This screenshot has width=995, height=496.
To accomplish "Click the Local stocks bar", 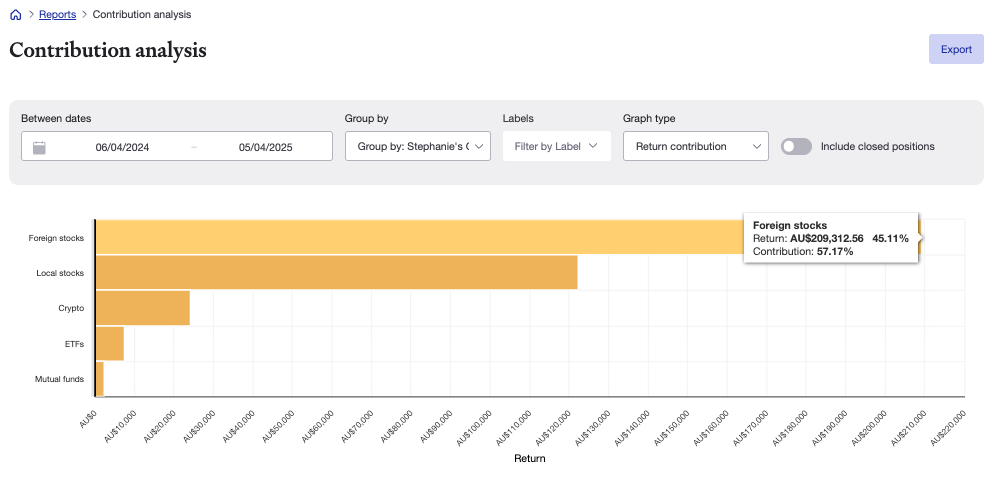I will click(336, 273).
